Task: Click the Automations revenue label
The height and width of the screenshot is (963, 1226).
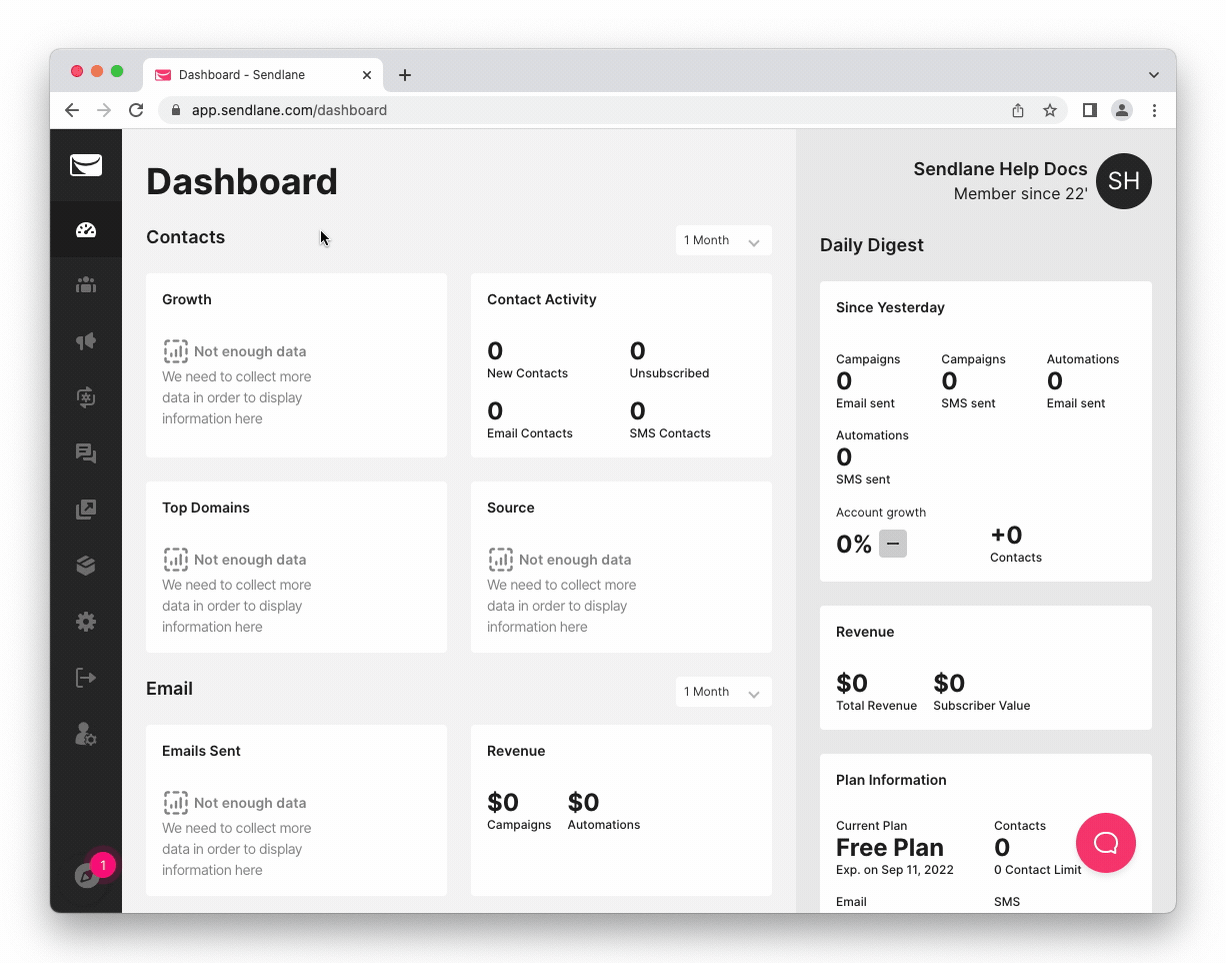Action: click(604, 825)
